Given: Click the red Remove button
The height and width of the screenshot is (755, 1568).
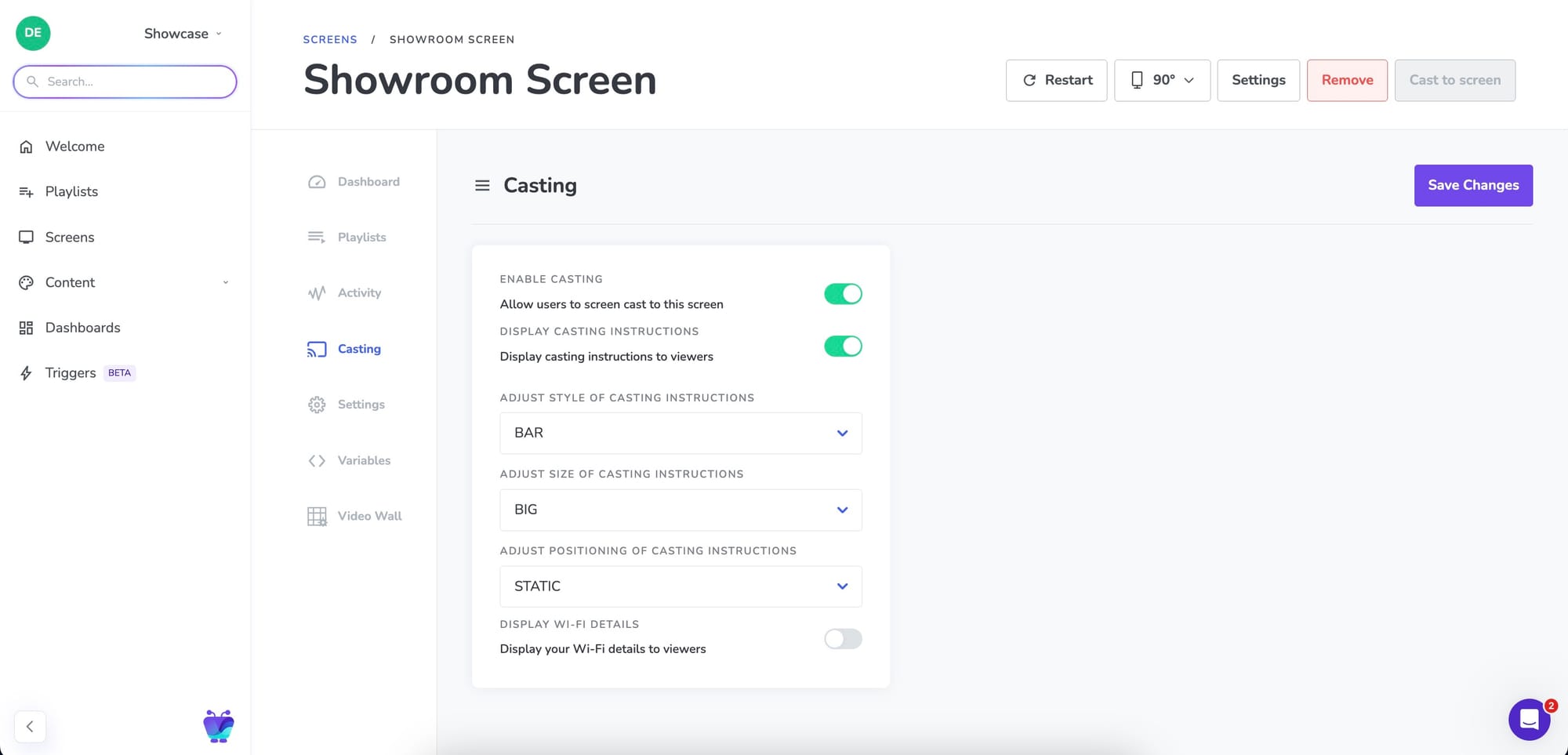Looking at the screenshot, I should pos(1346,80).
